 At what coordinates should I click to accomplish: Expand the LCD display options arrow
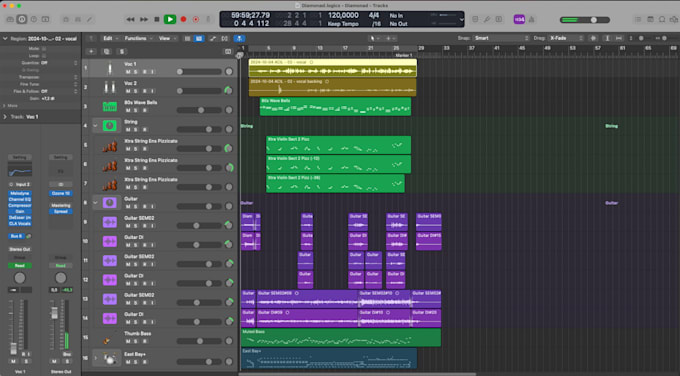point(461,19)
